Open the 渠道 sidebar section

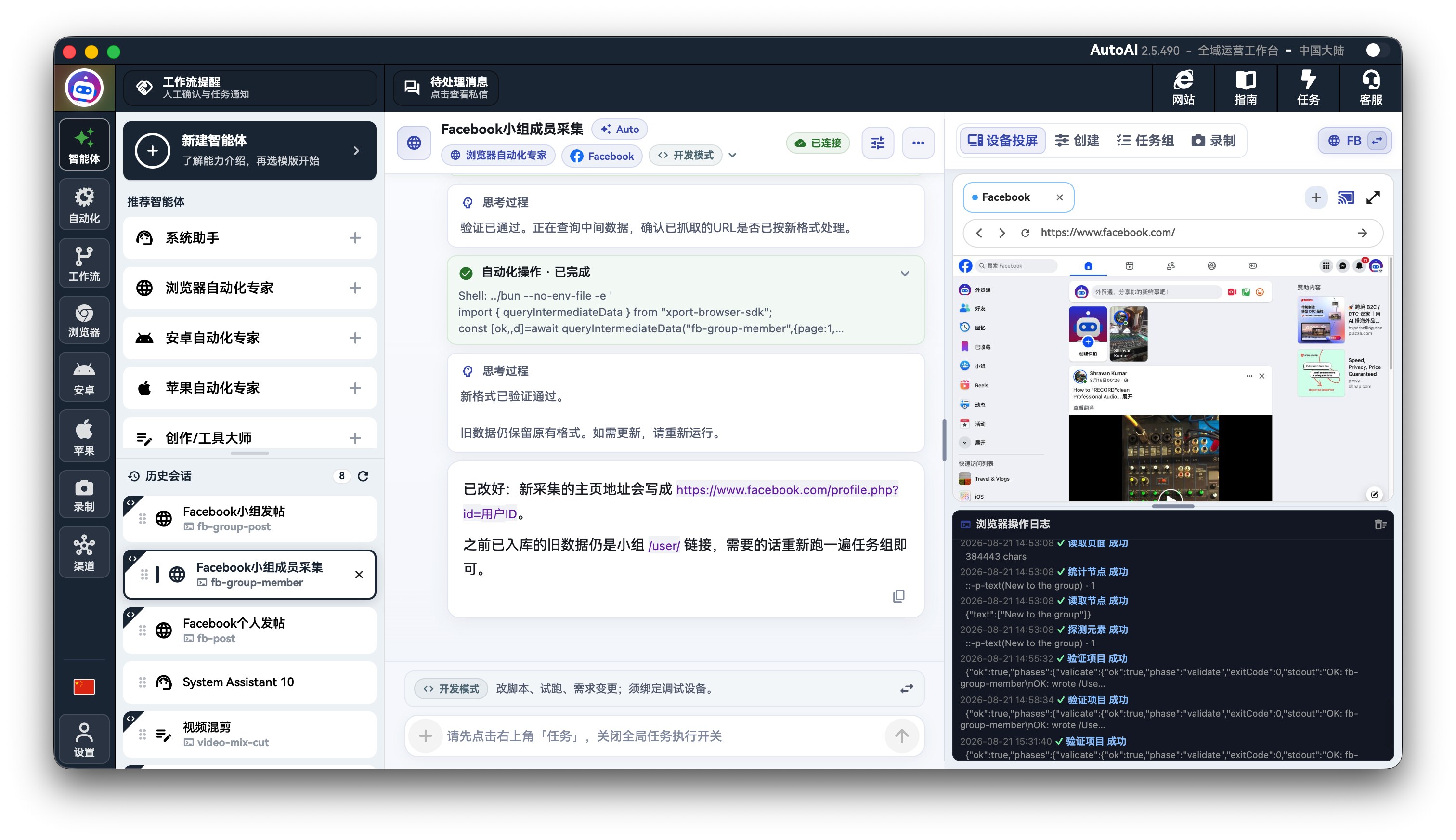pyautogui.click(x=84, y=552)
